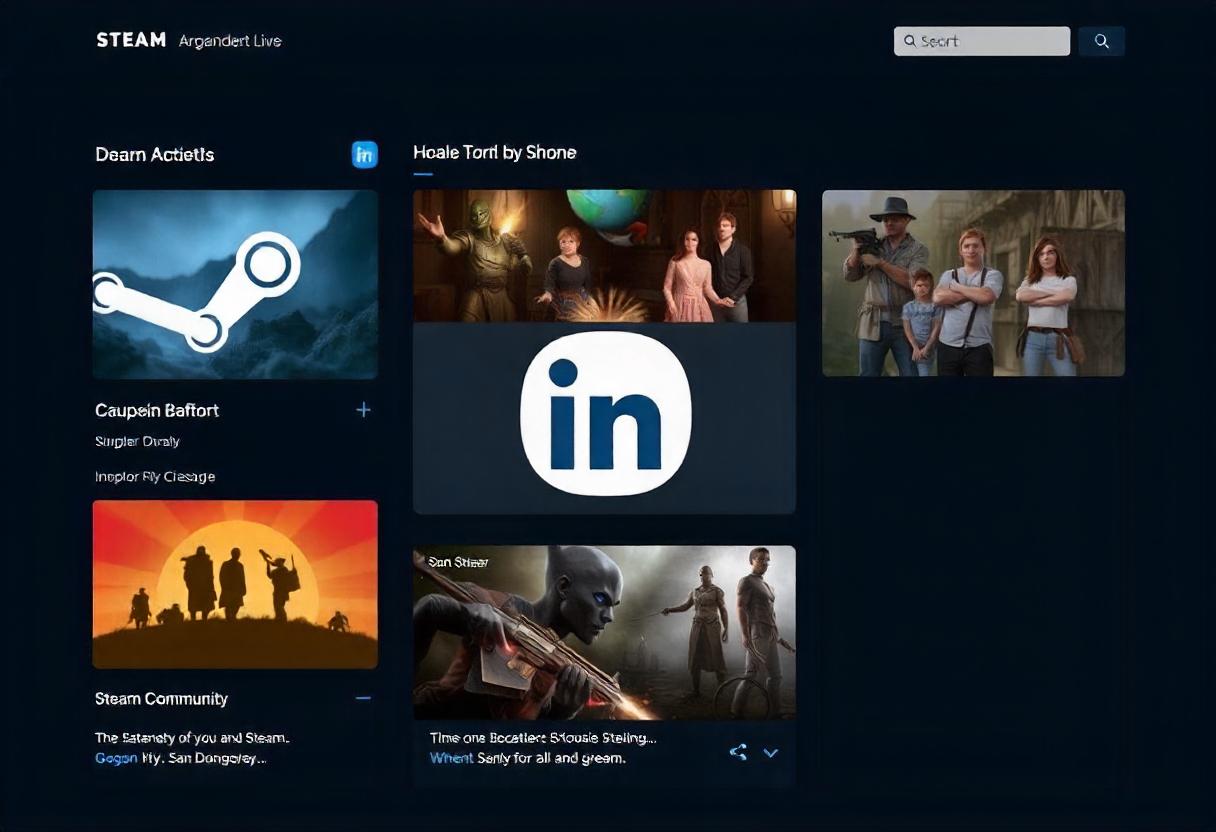Open the fantasy characters banner image
This screenshot has width=1216, height=832.
(604, 256)
